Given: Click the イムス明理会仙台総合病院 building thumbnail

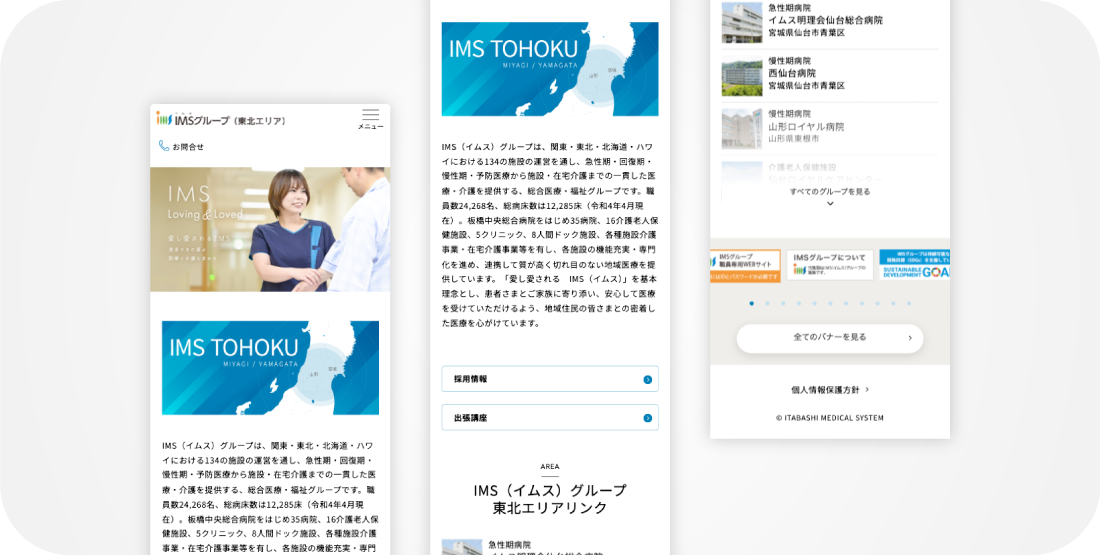Looking at the screenshot, I should pyautogui.click(x=742, y=22).
